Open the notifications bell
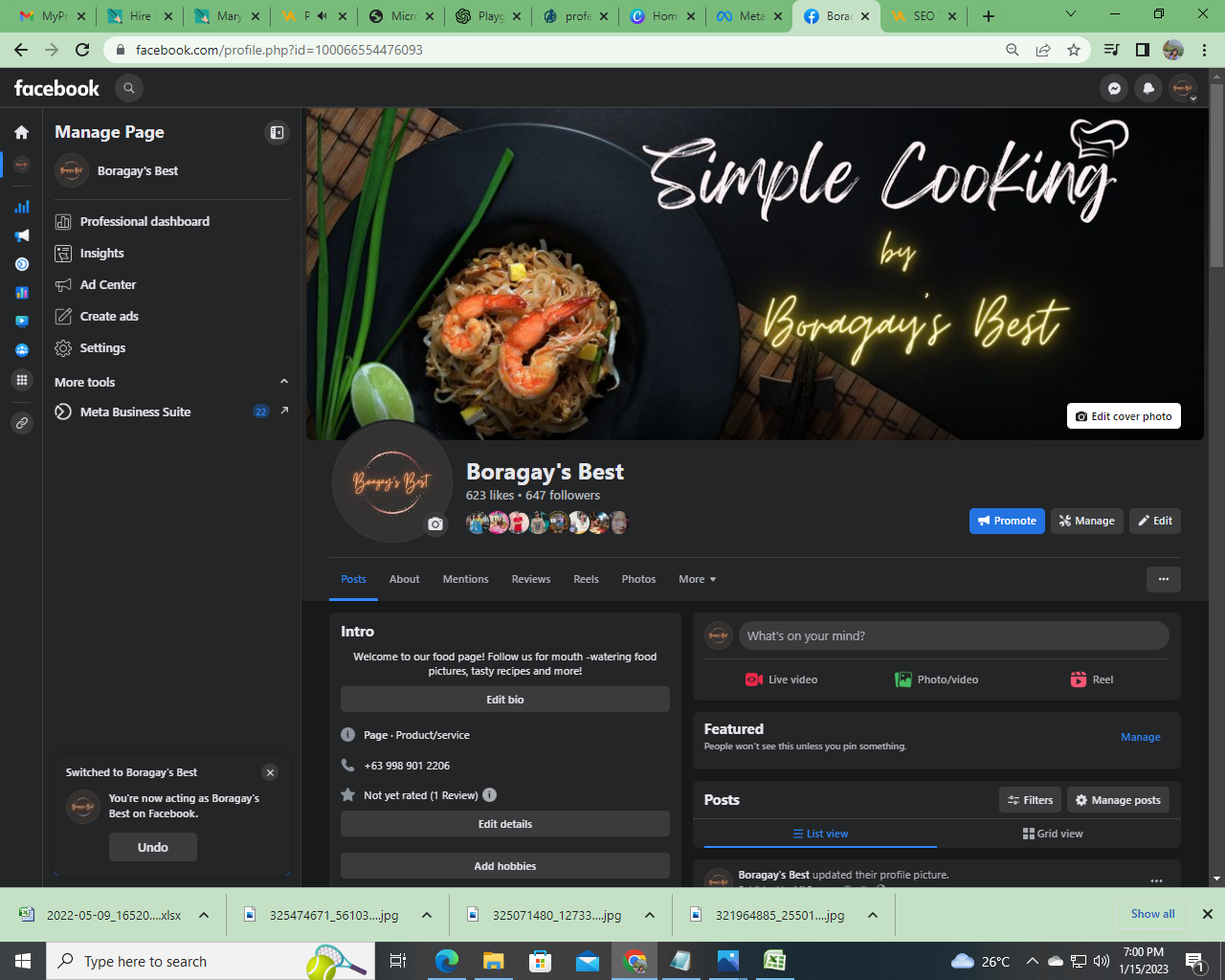Viewport: 1225px width, 980px height. (1148, 88)
